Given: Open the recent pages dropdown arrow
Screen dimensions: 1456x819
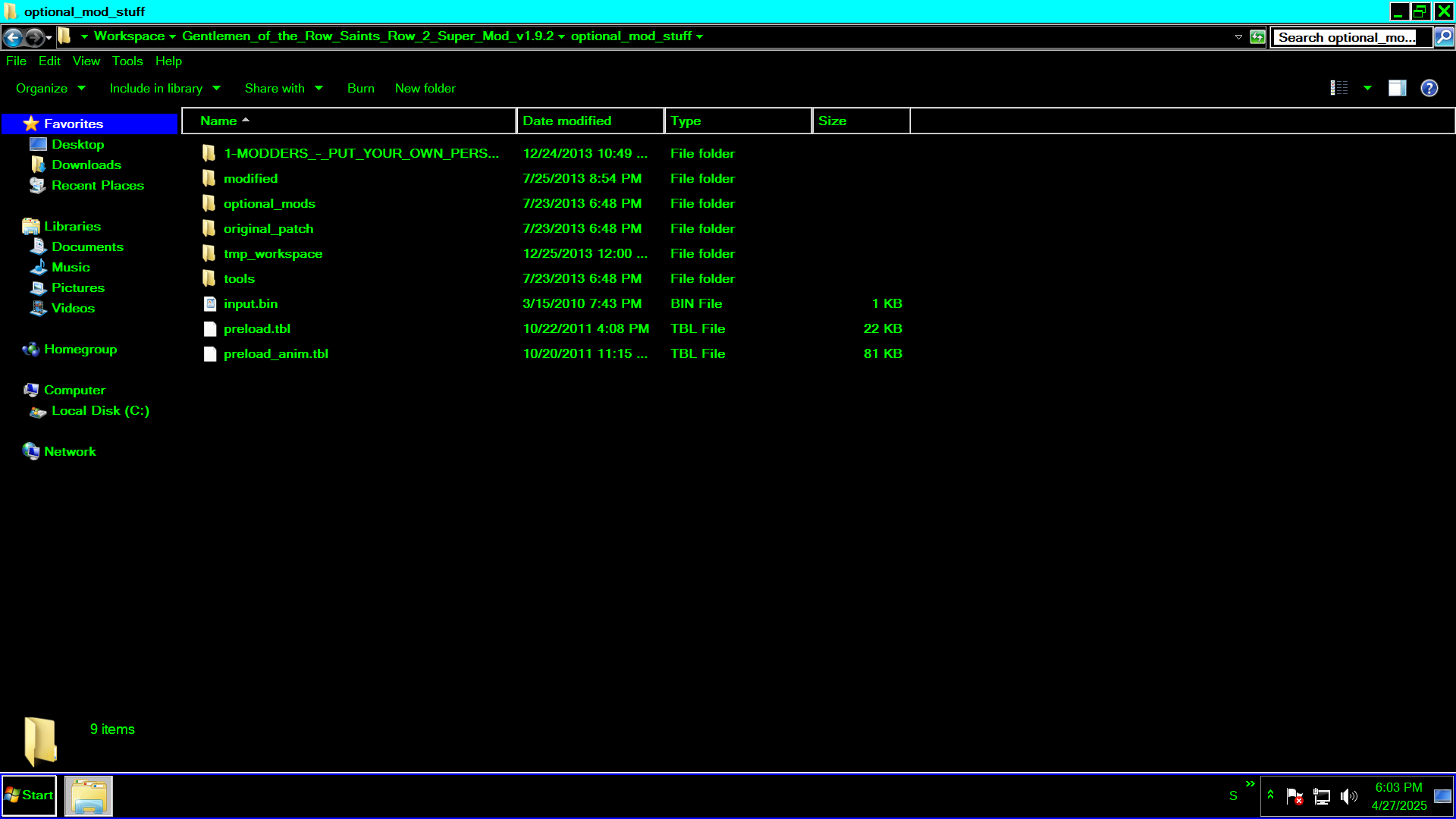Looking at the screenshot, I should [x=49, y=37].
